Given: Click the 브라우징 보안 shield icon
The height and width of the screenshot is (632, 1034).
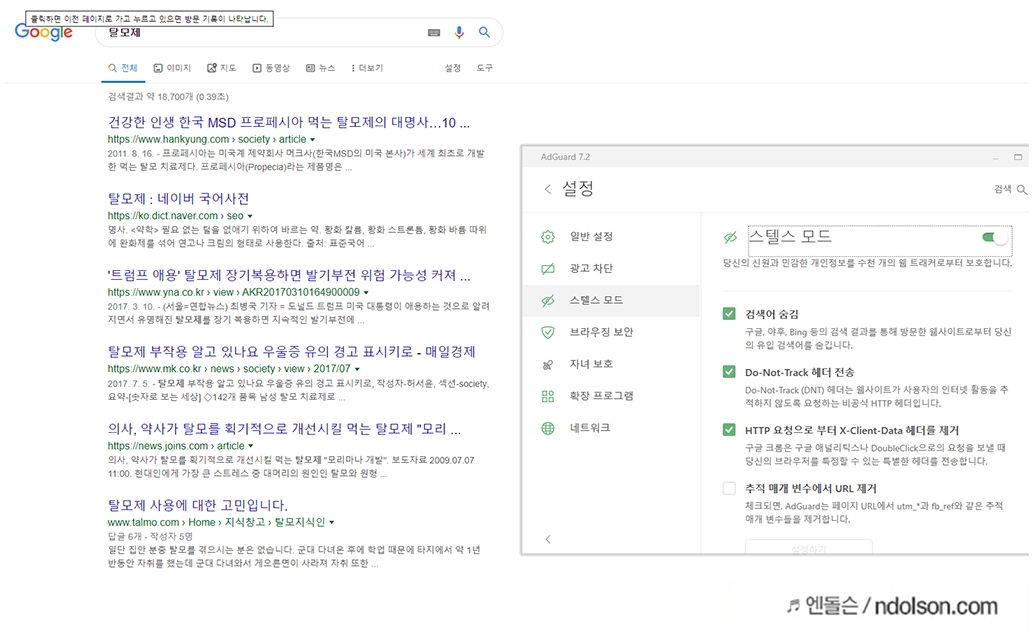Looking at the screenshot, I should 548,332.
